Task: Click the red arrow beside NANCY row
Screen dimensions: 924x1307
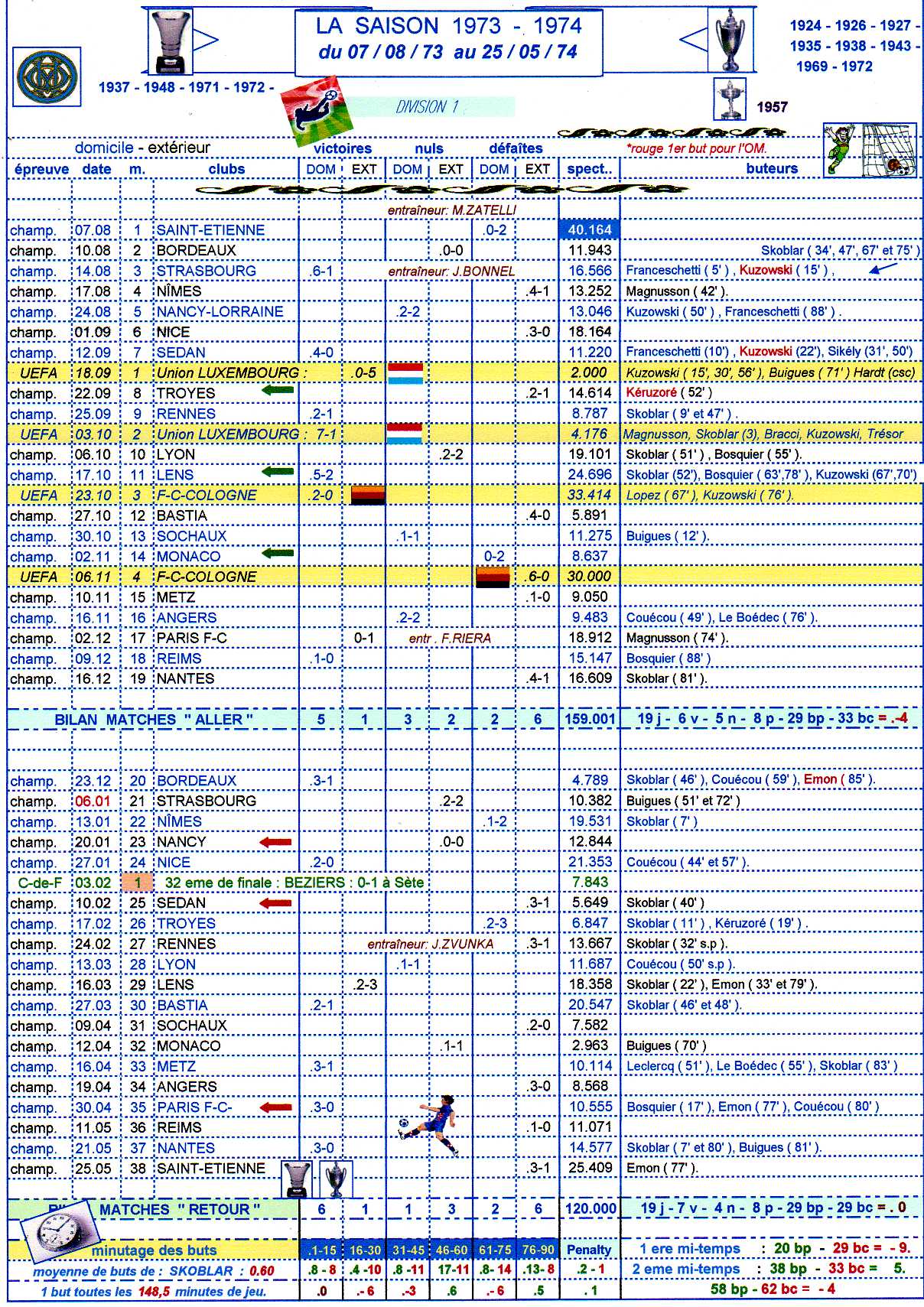Action: 276,842
